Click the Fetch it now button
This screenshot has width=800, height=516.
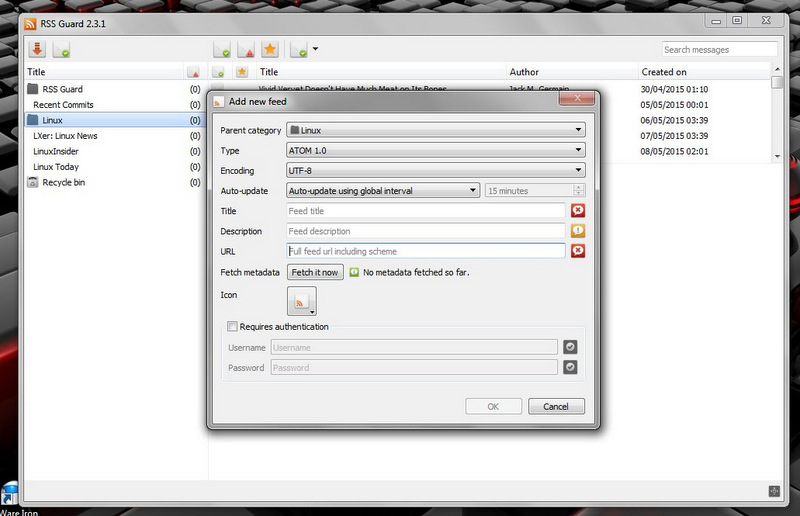(x=315, y=273)
